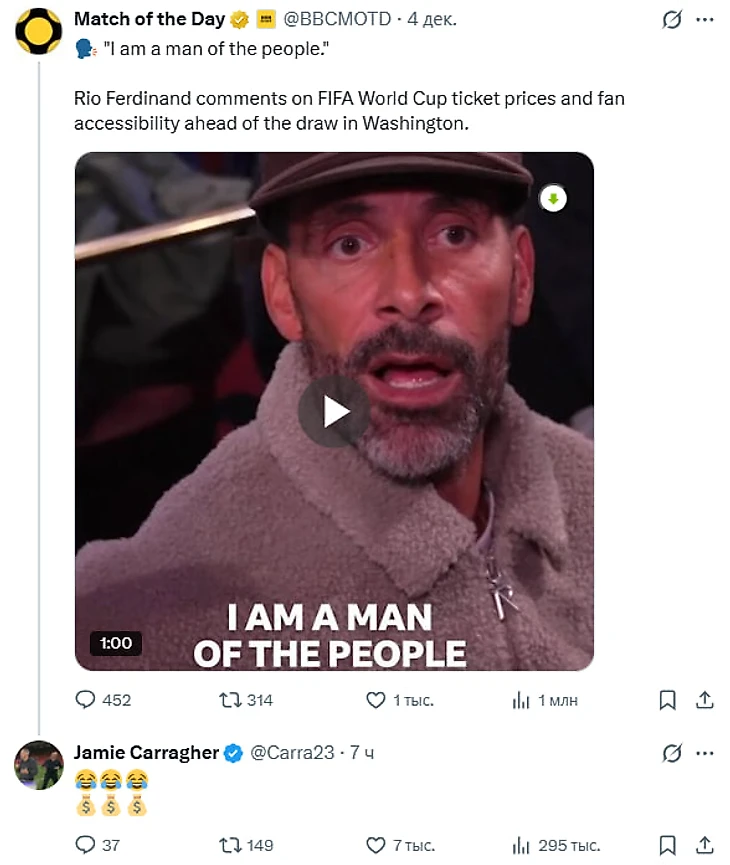Open Grok icon on Match of the Day post
730x865 pixels.
point(673,19)
